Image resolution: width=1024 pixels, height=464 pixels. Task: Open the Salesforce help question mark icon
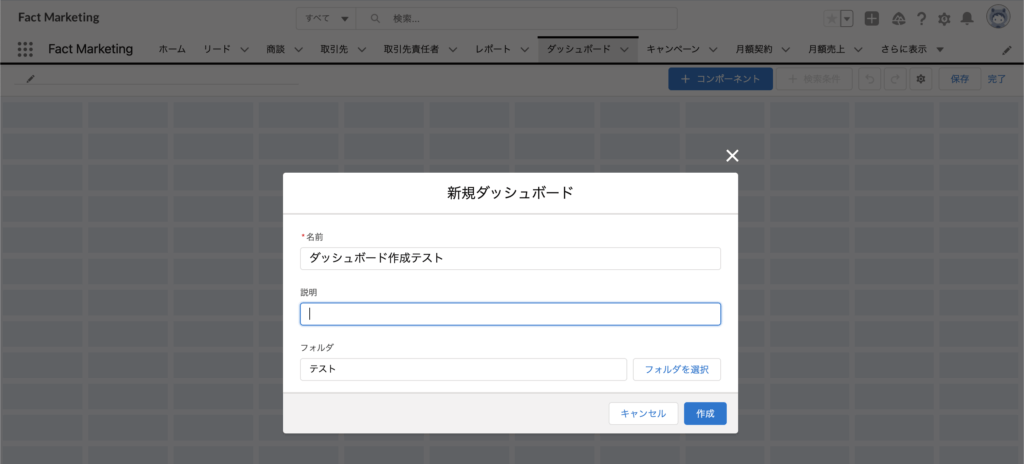point(921,19)
